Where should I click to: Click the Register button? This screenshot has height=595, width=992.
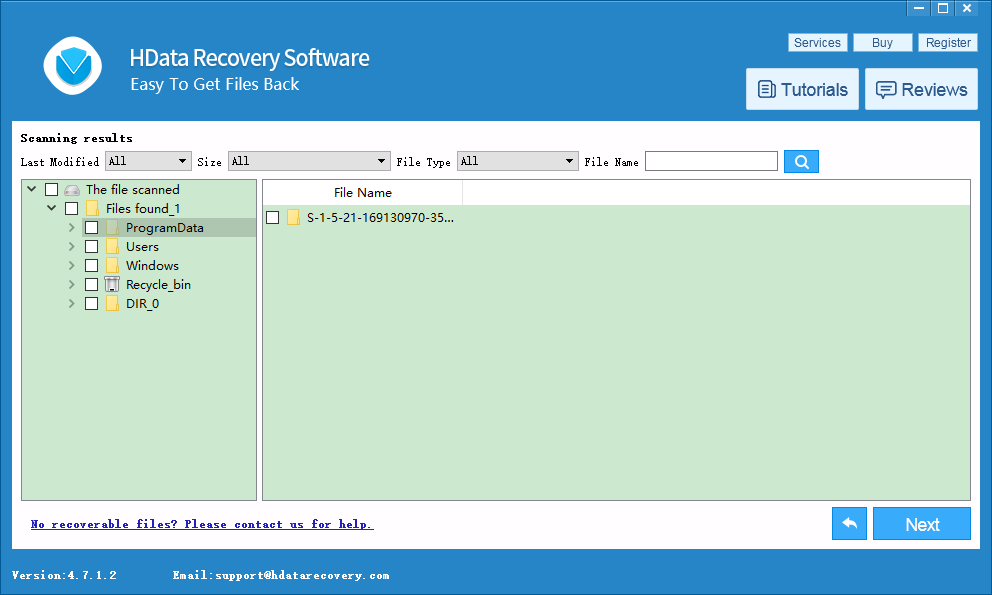(948, 42)
